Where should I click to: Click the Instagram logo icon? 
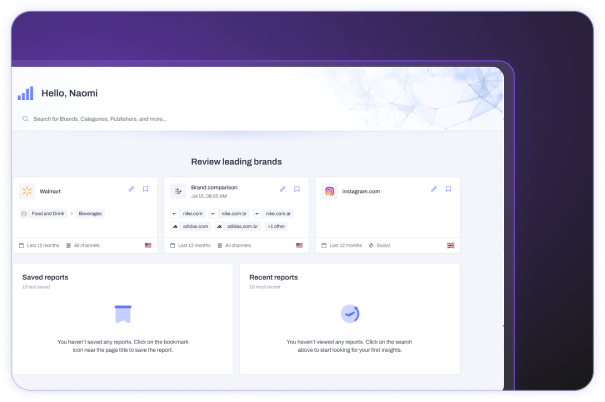click(329, 190)
